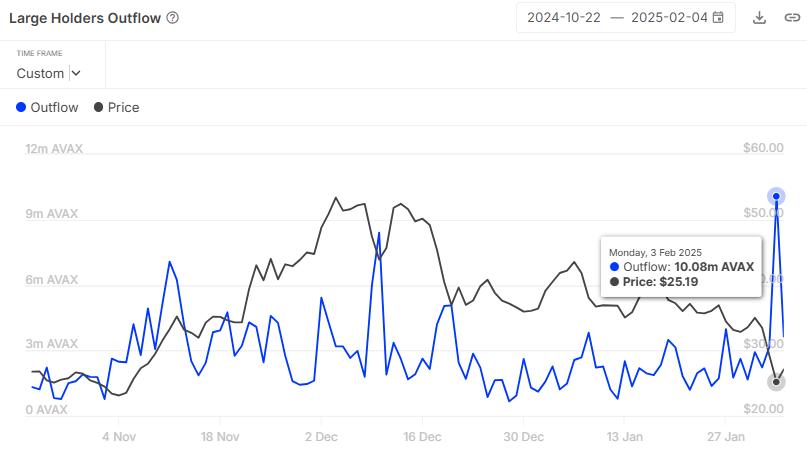The width and height of the screenshot is (807, 462).
Task: Click the 2 Dec axis label
Action: pyautogui.click(x=321, y=437)
